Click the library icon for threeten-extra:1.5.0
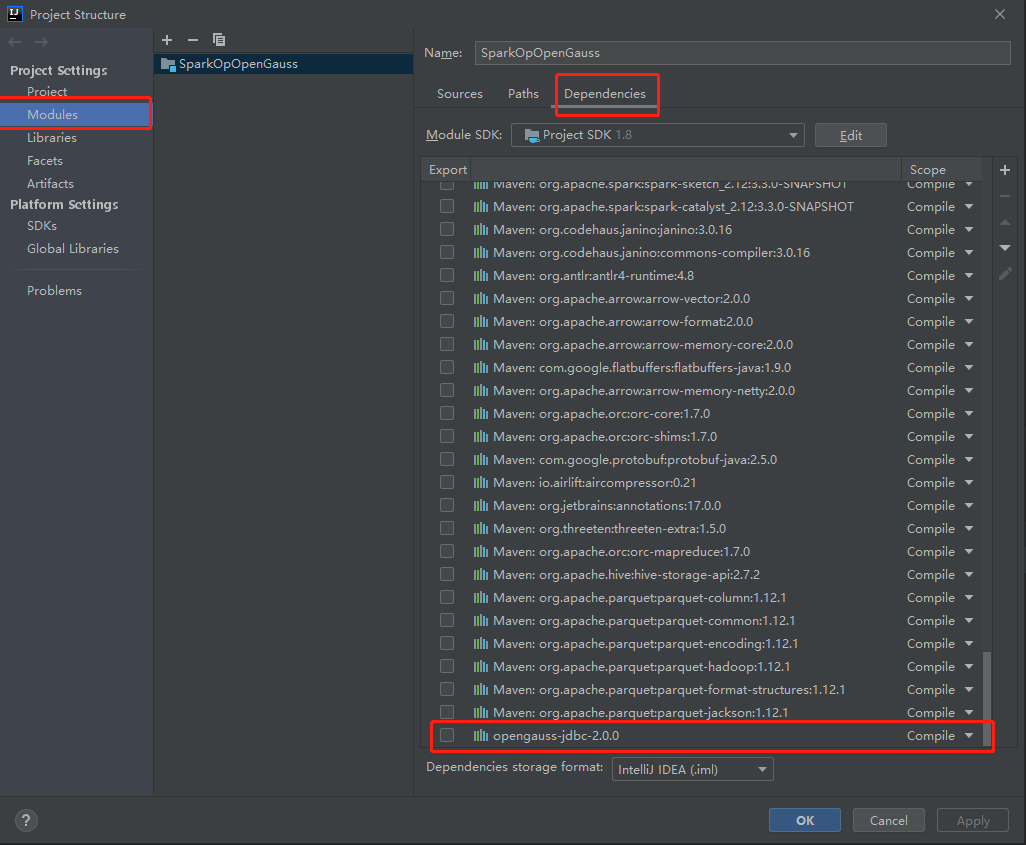 tap(481, 529)
